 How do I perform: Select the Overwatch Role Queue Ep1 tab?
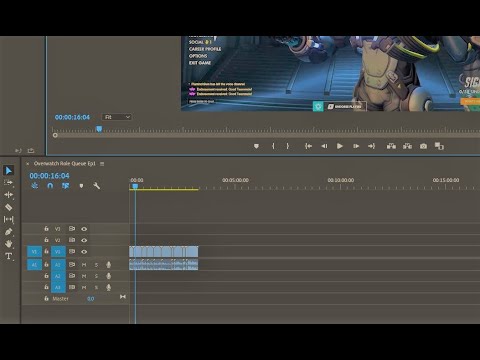tap(65, 164)
